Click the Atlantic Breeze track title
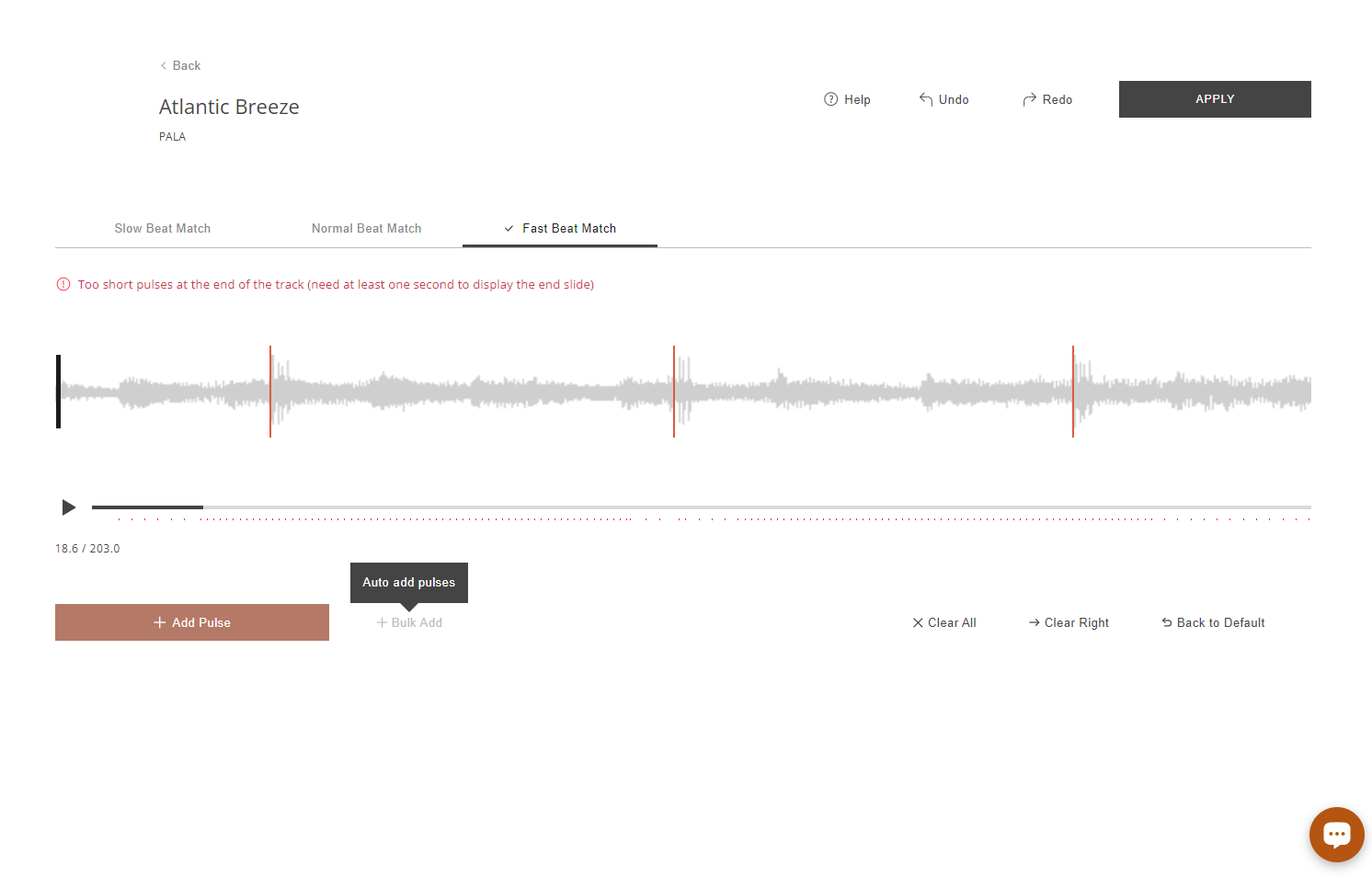Screen dimensions: 1372x877 coord(229,107)
